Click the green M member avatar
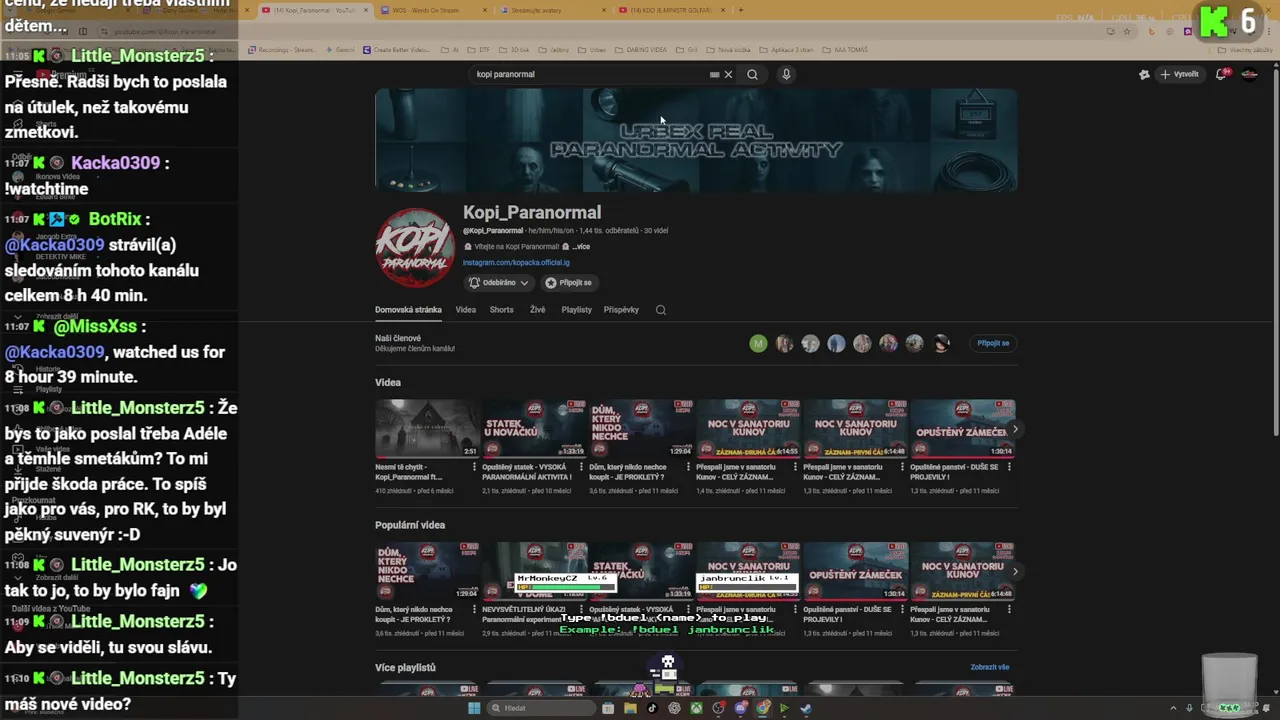The width and height of the screenshot is (1280, 720). tap(758, 344)
